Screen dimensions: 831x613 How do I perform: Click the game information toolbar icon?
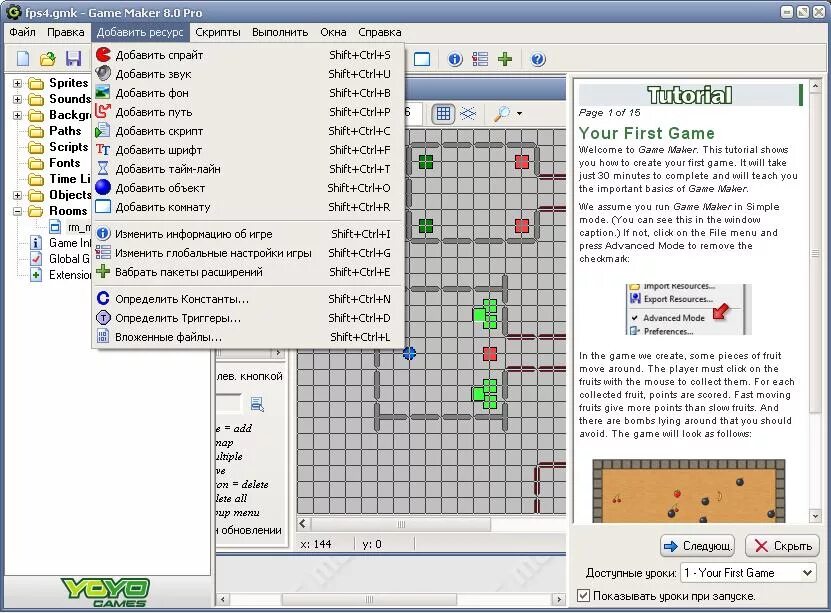click(x=455, y=59)
